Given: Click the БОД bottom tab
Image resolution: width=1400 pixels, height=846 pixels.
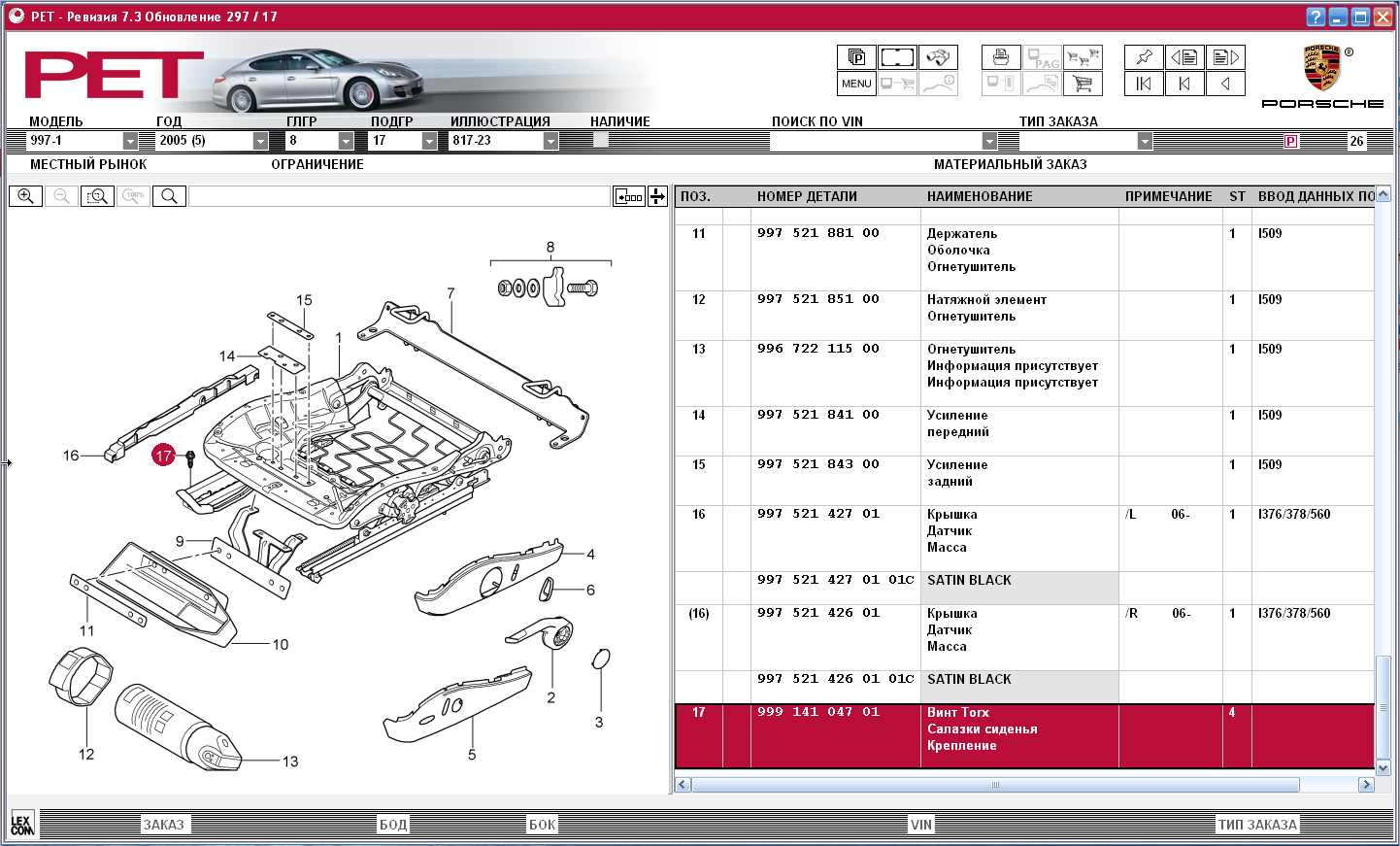Looking at the screenshot, I should (x=393, y=825).
